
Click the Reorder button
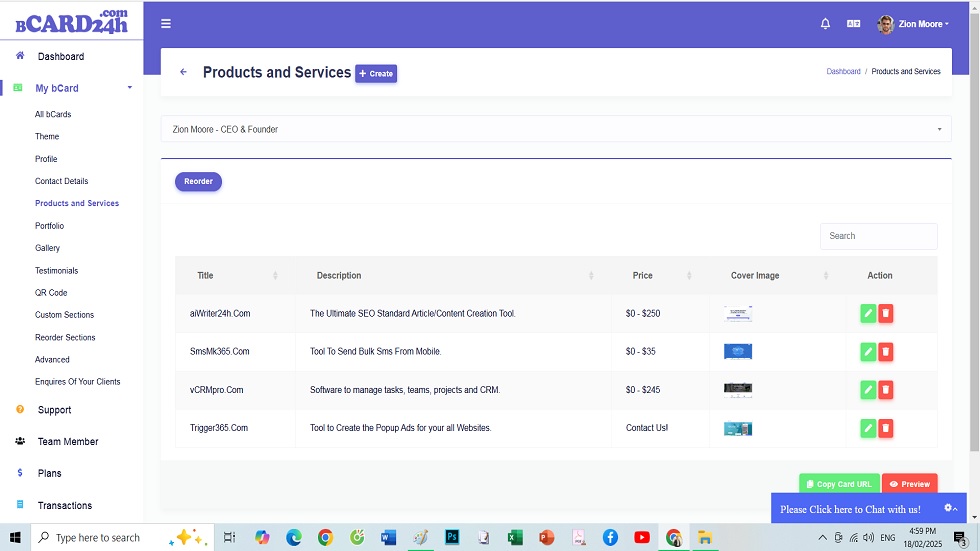tap(198, 181)
